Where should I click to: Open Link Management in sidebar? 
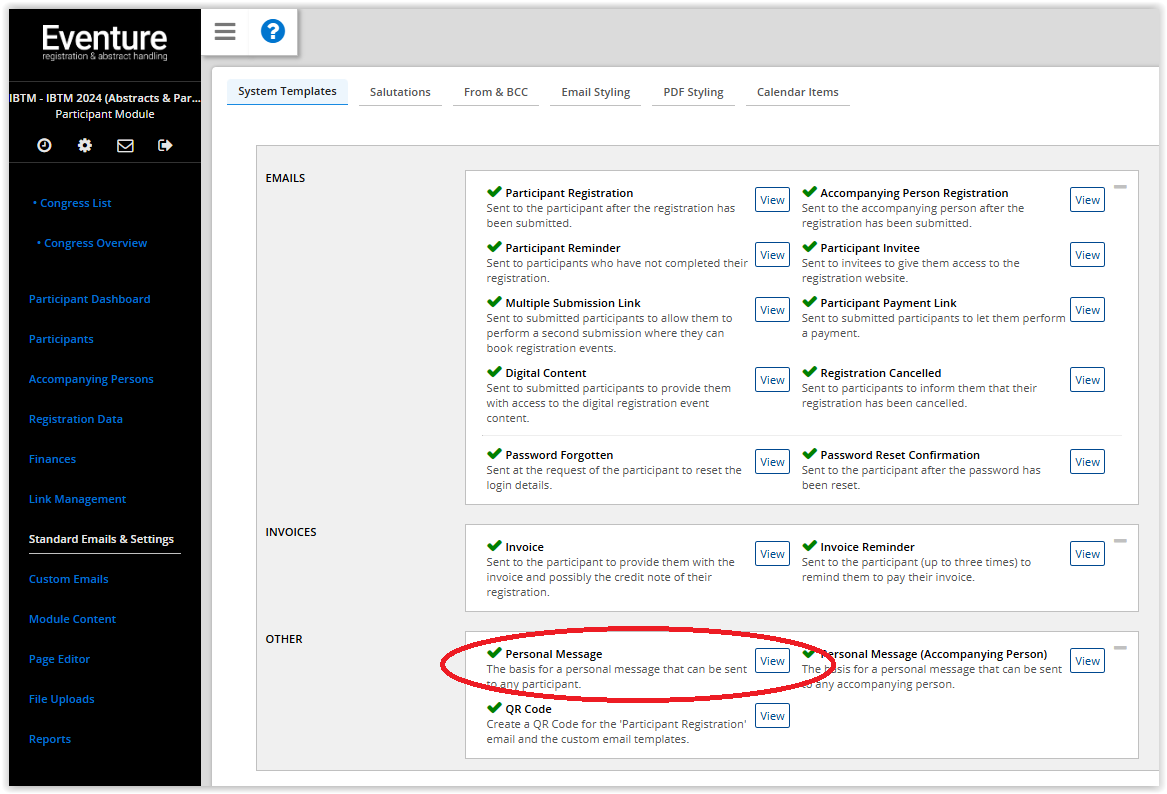coord(77,499)
